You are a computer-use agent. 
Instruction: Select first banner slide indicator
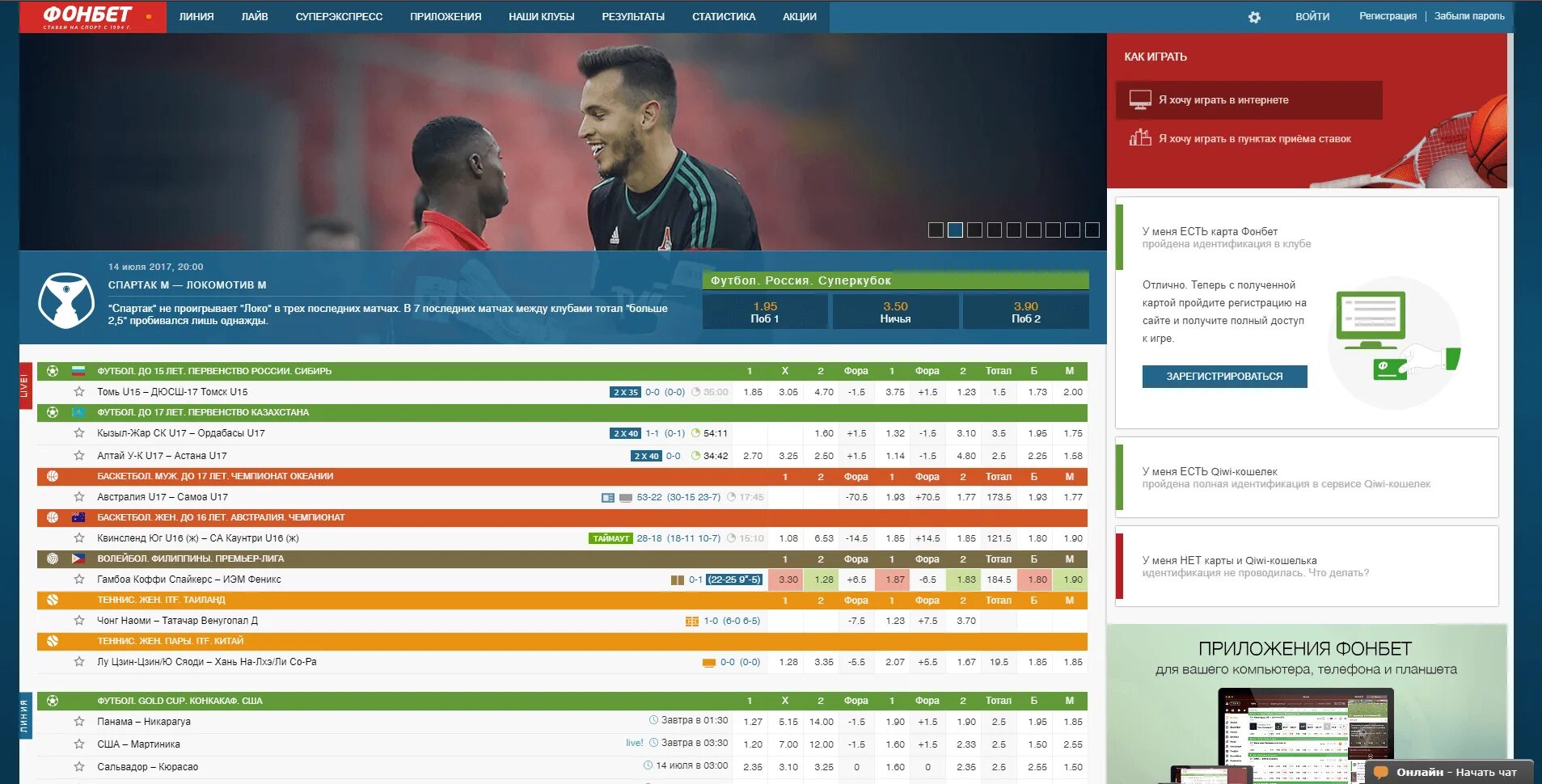coord(936,230)
